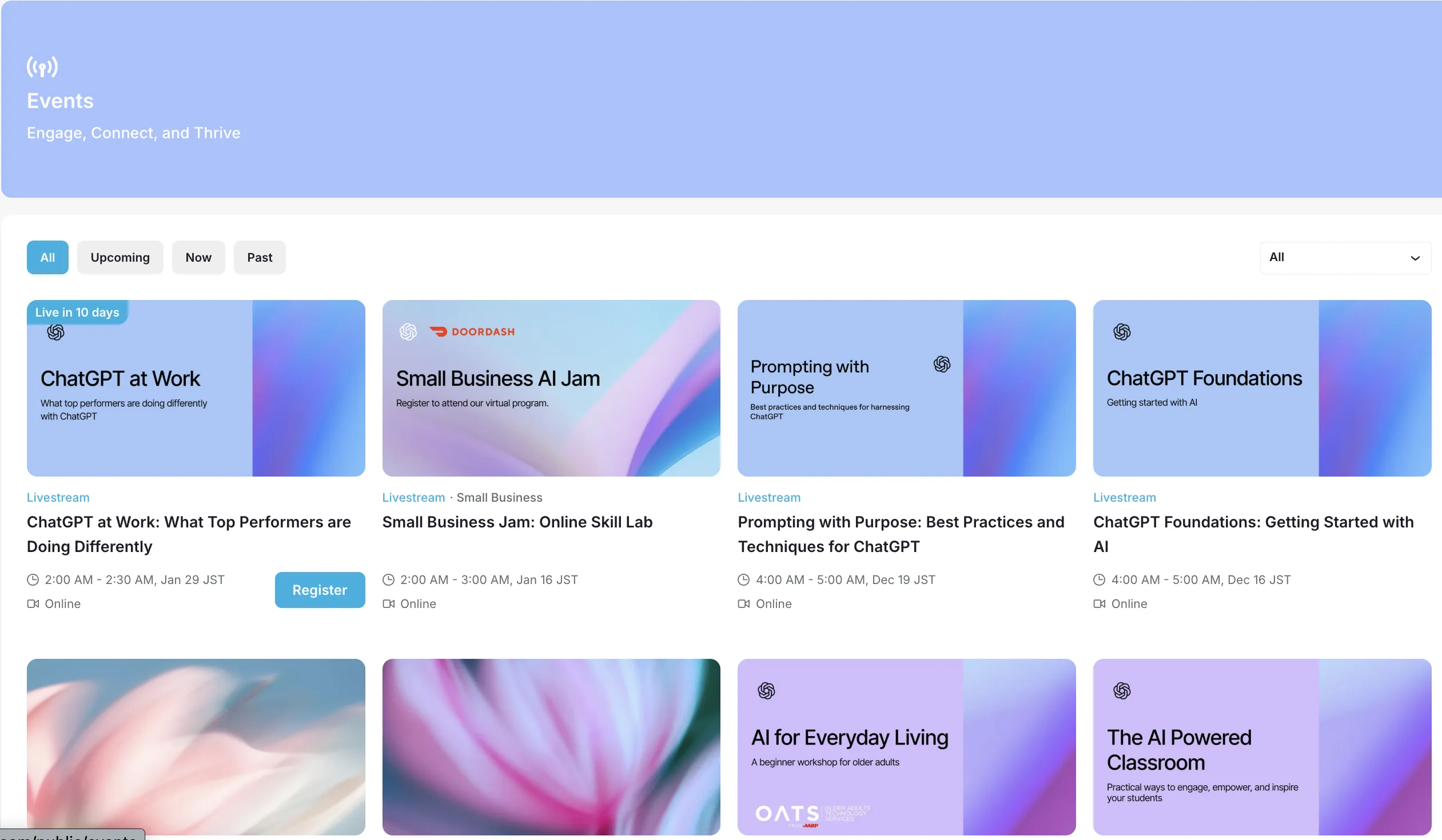Viewport: 1442px width, 840px height.
Task: Click OpenAI logo on AI Powered Classroom card
Action: tap(1122, 691)
